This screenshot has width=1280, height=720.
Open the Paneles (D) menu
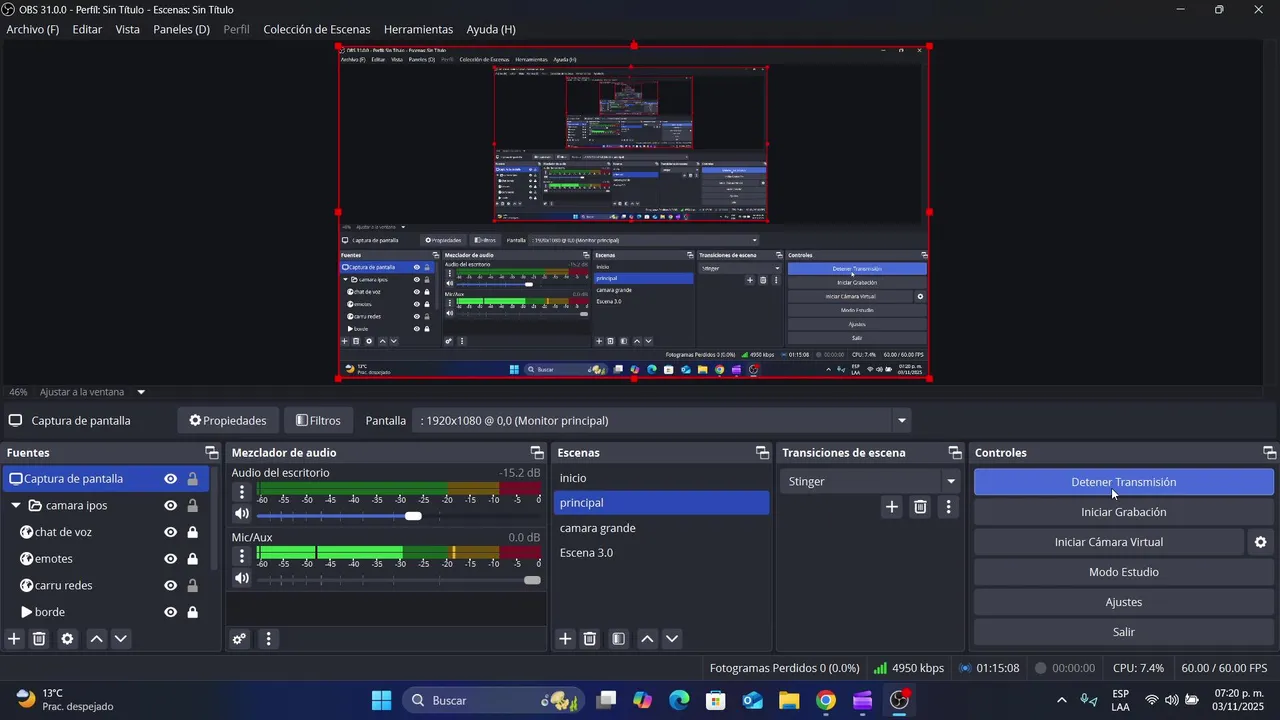[181, 29]
